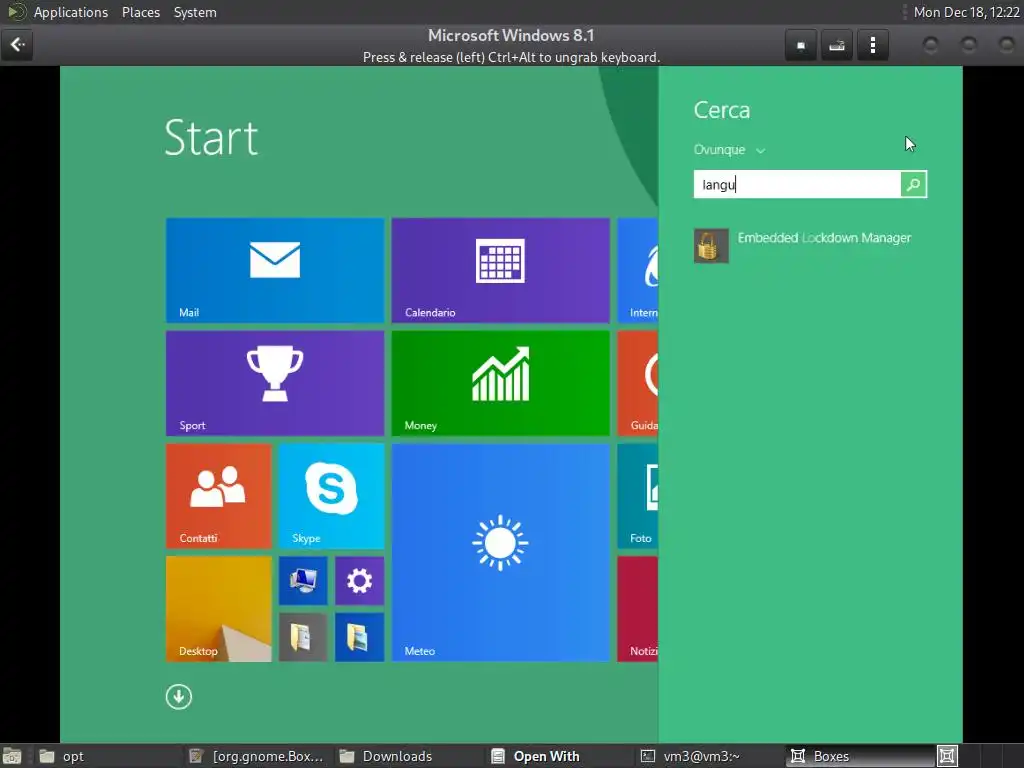Open the Notizie tile
1024x768 pixels.
(637, 609)
